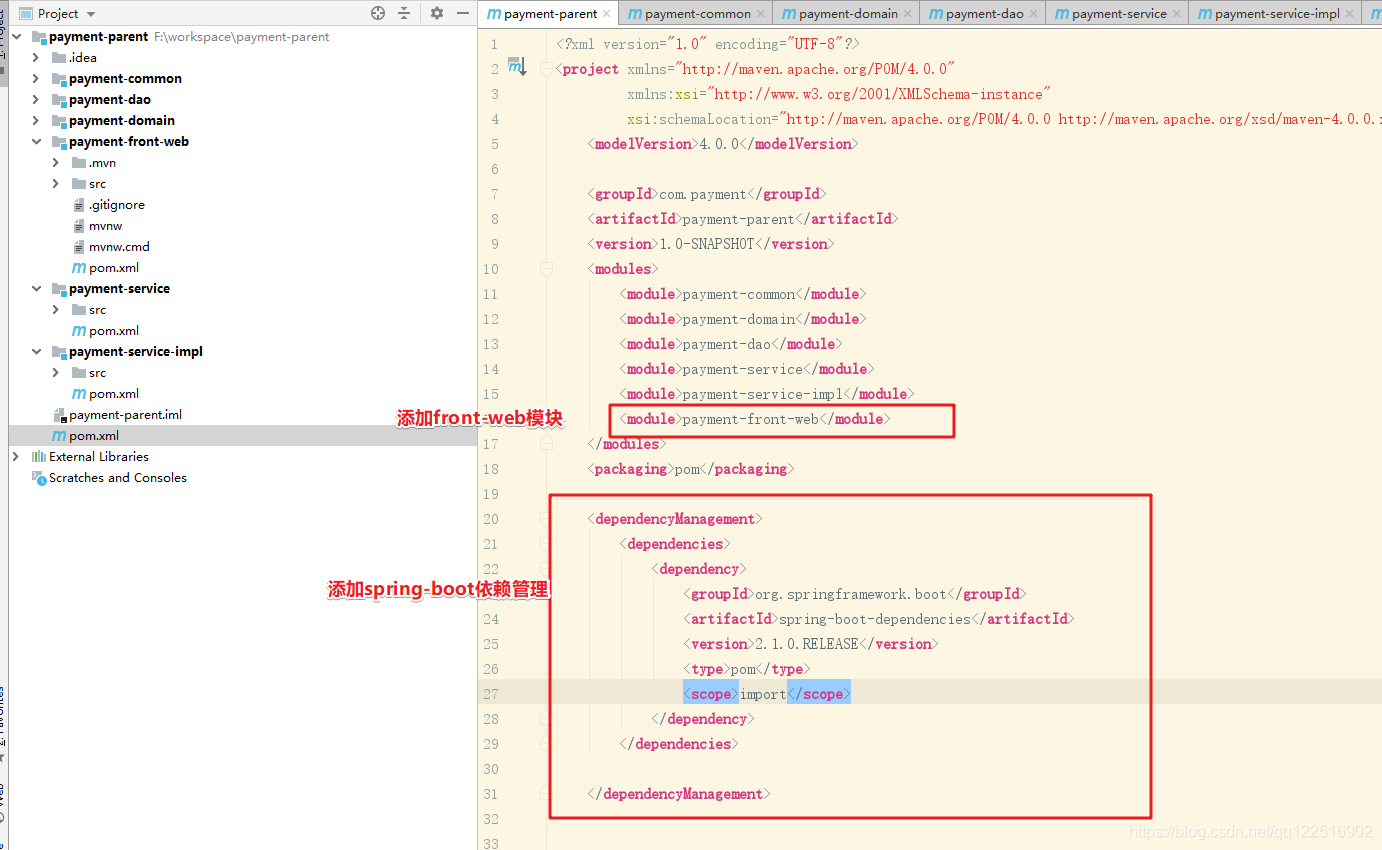Switch to the payment-parent tab
The width and height of the screenshot is (1382, 850).
[x=549, y=14]
